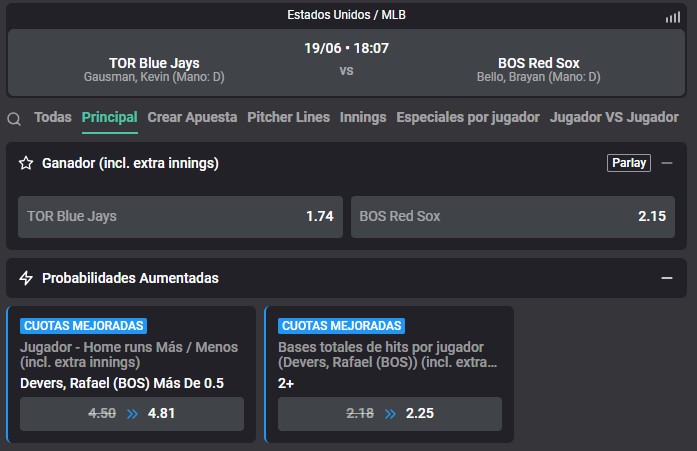Click the Estados Unidos / MLB header

coord(346,15)
